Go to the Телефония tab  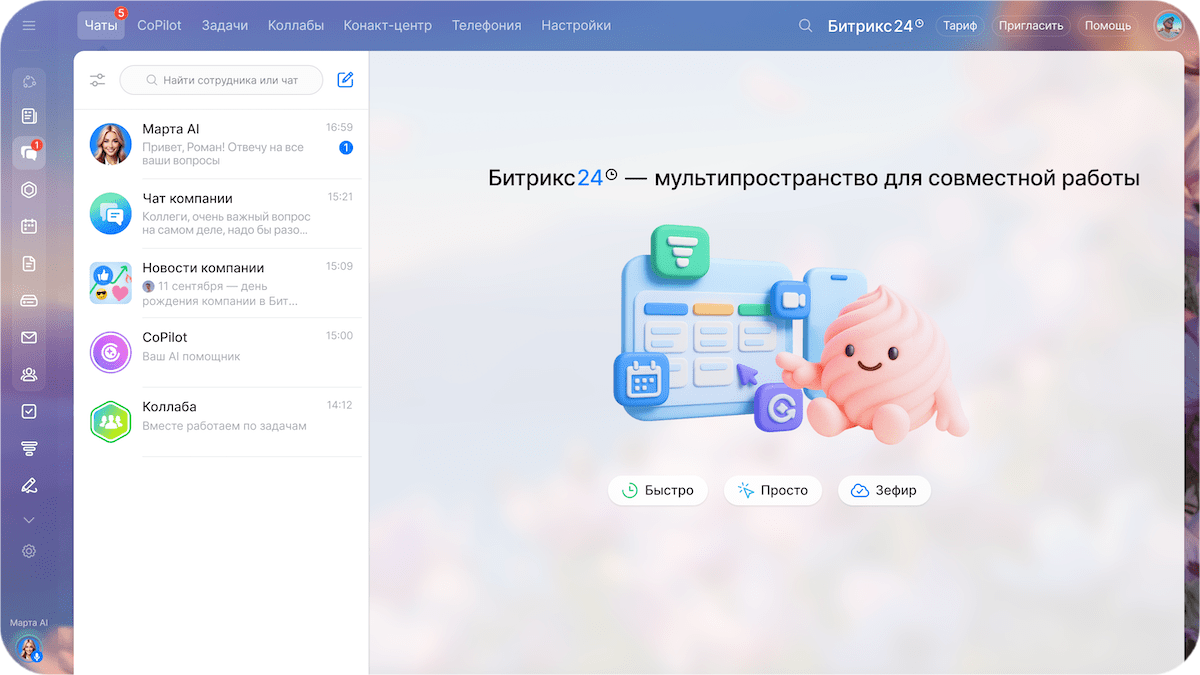click(486, 26)
